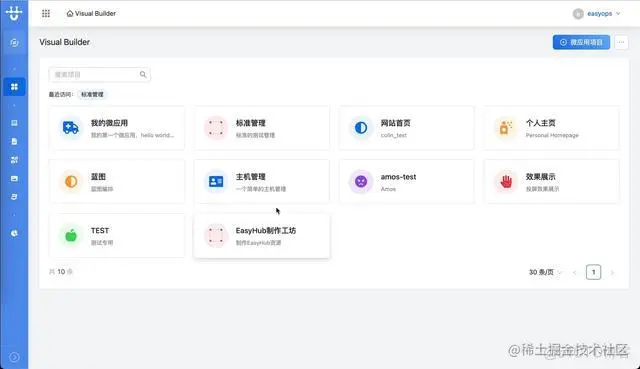Open the 我的微应用 project title
Image resolution: width=640 pixels, height=369 pixels.
point(109,123)
